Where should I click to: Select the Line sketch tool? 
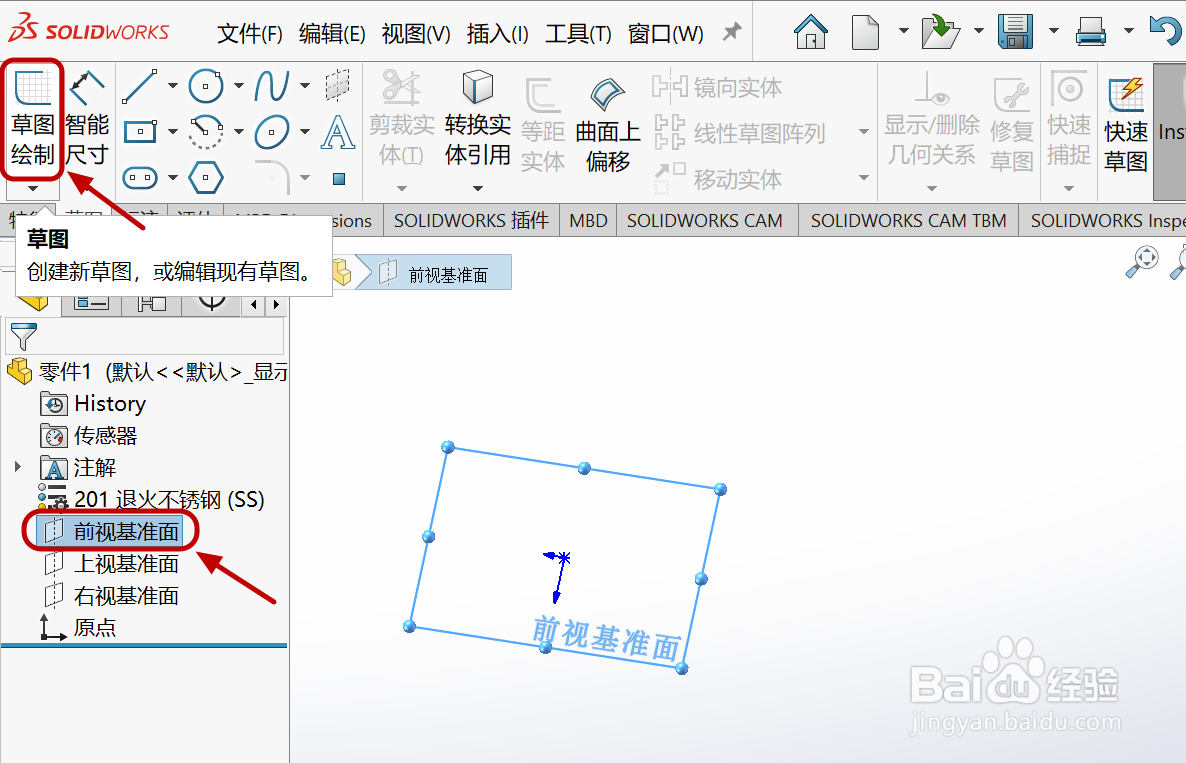pos(140,86)
